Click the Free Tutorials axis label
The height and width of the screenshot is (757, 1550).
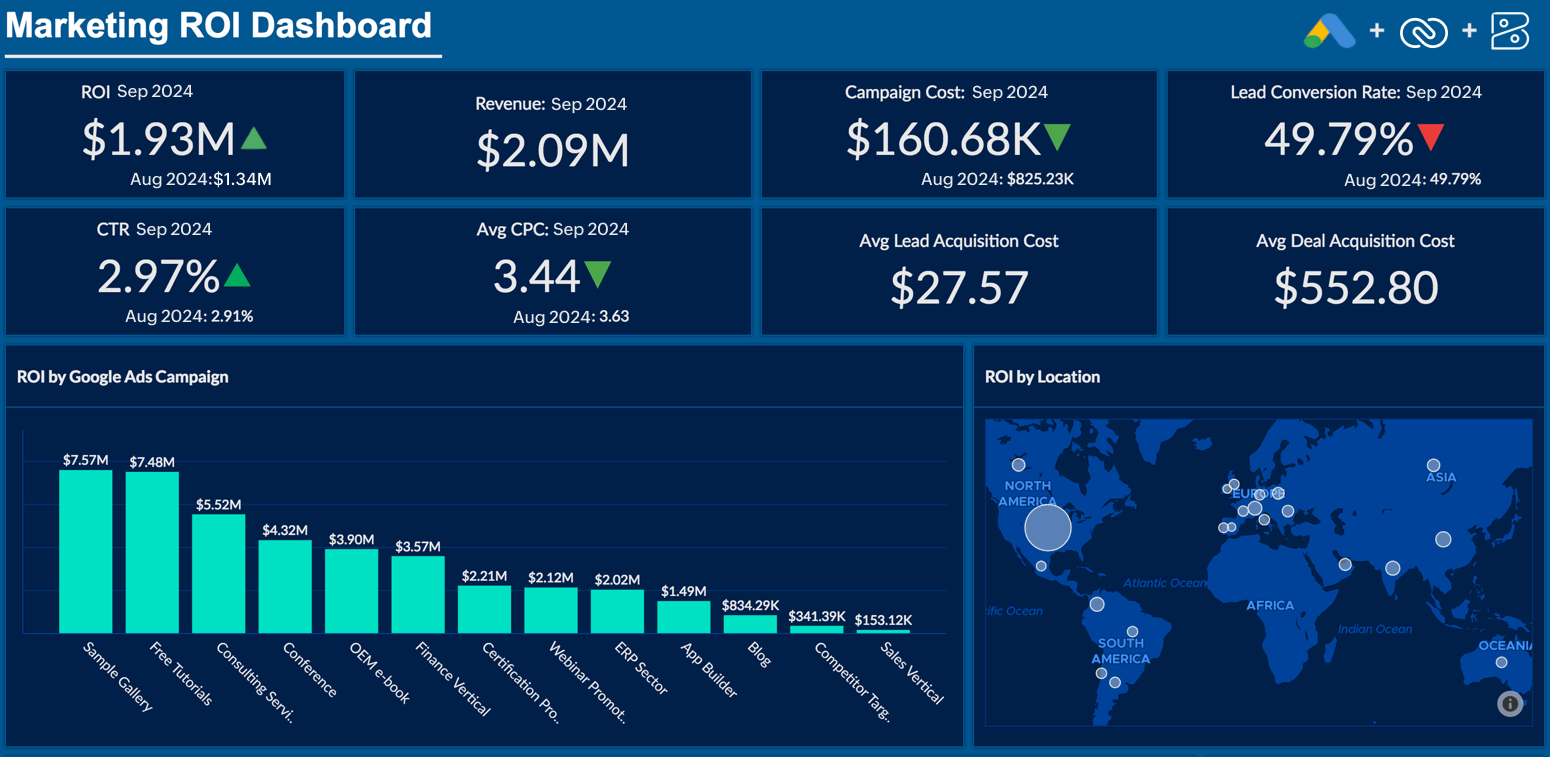tap(179, 674)
